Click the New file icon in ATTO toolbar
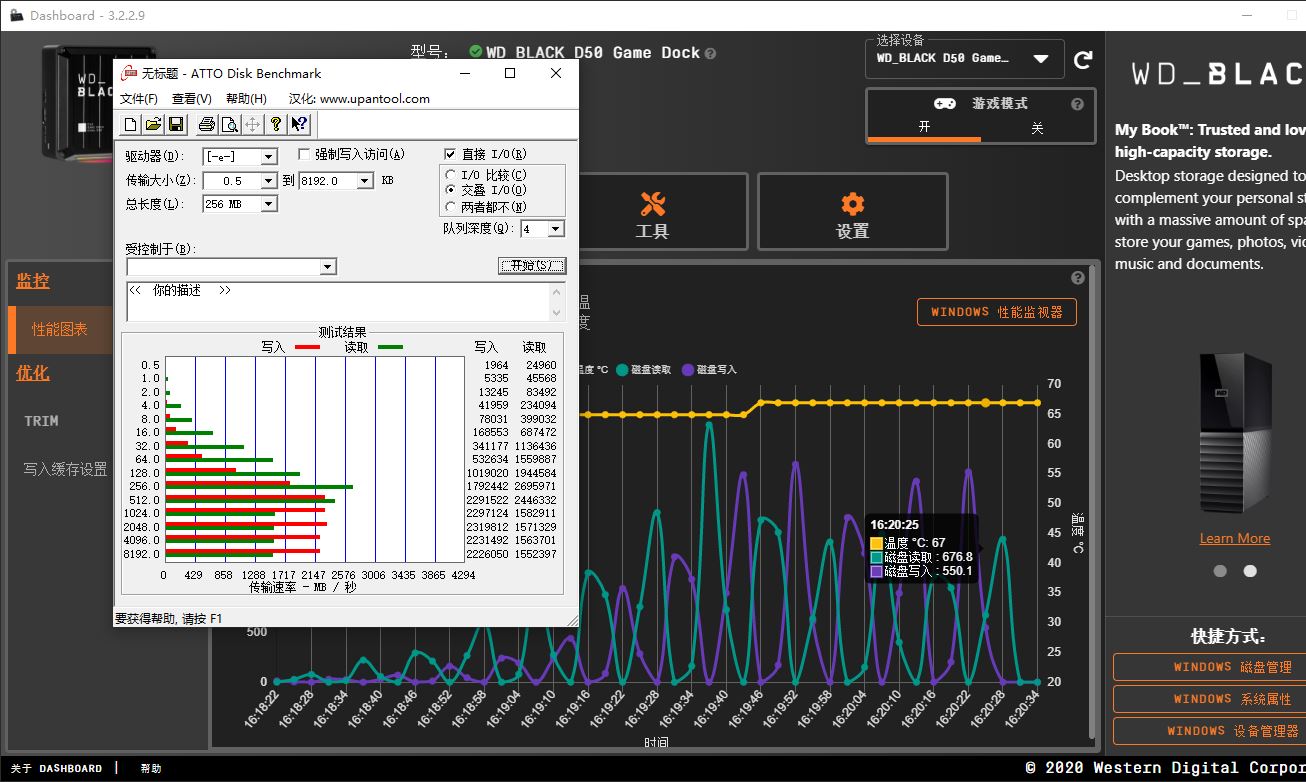Screen dimensions: 1306x782 131,124
